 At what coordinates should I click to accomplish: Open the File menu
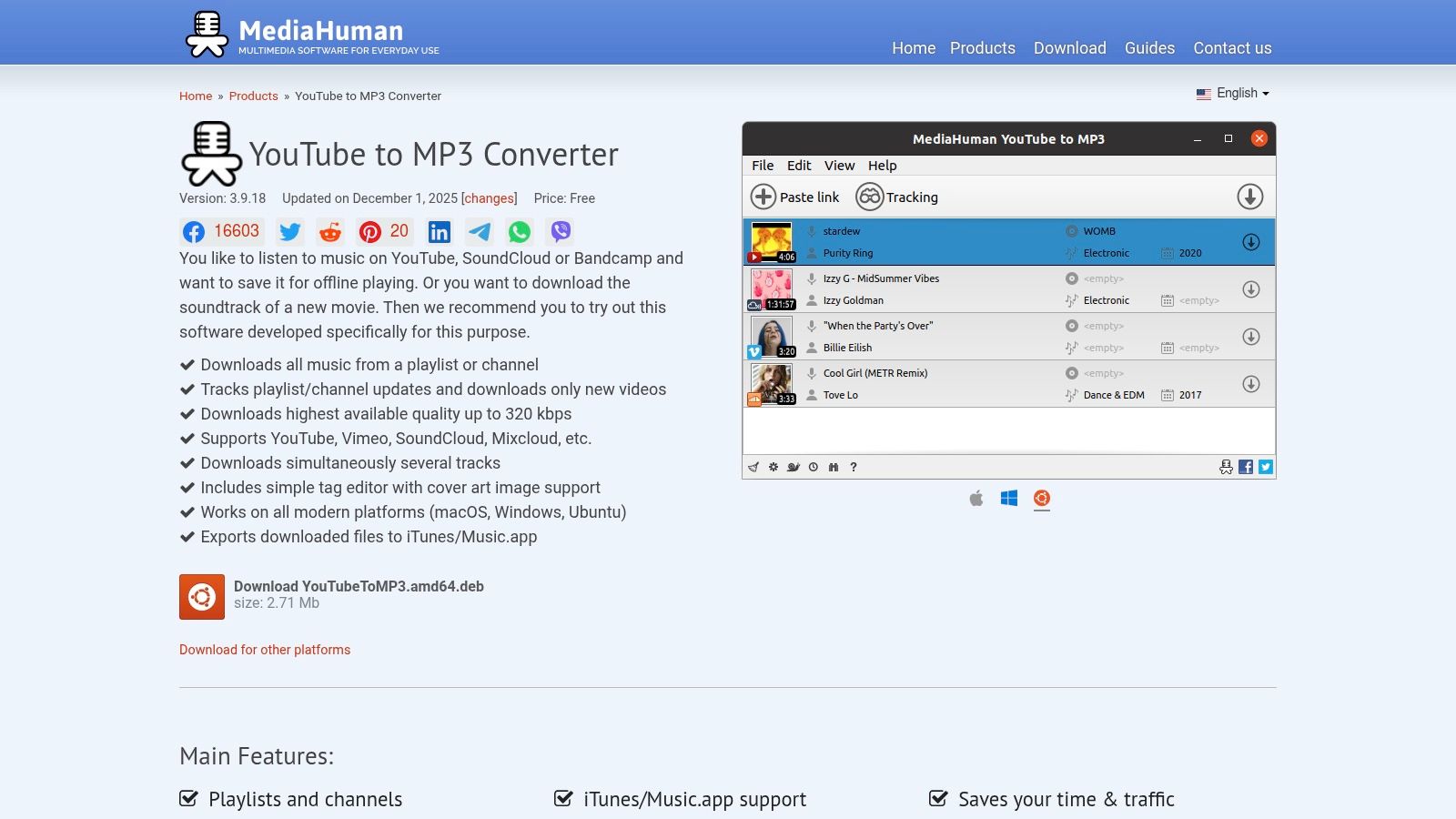[763, 166]
